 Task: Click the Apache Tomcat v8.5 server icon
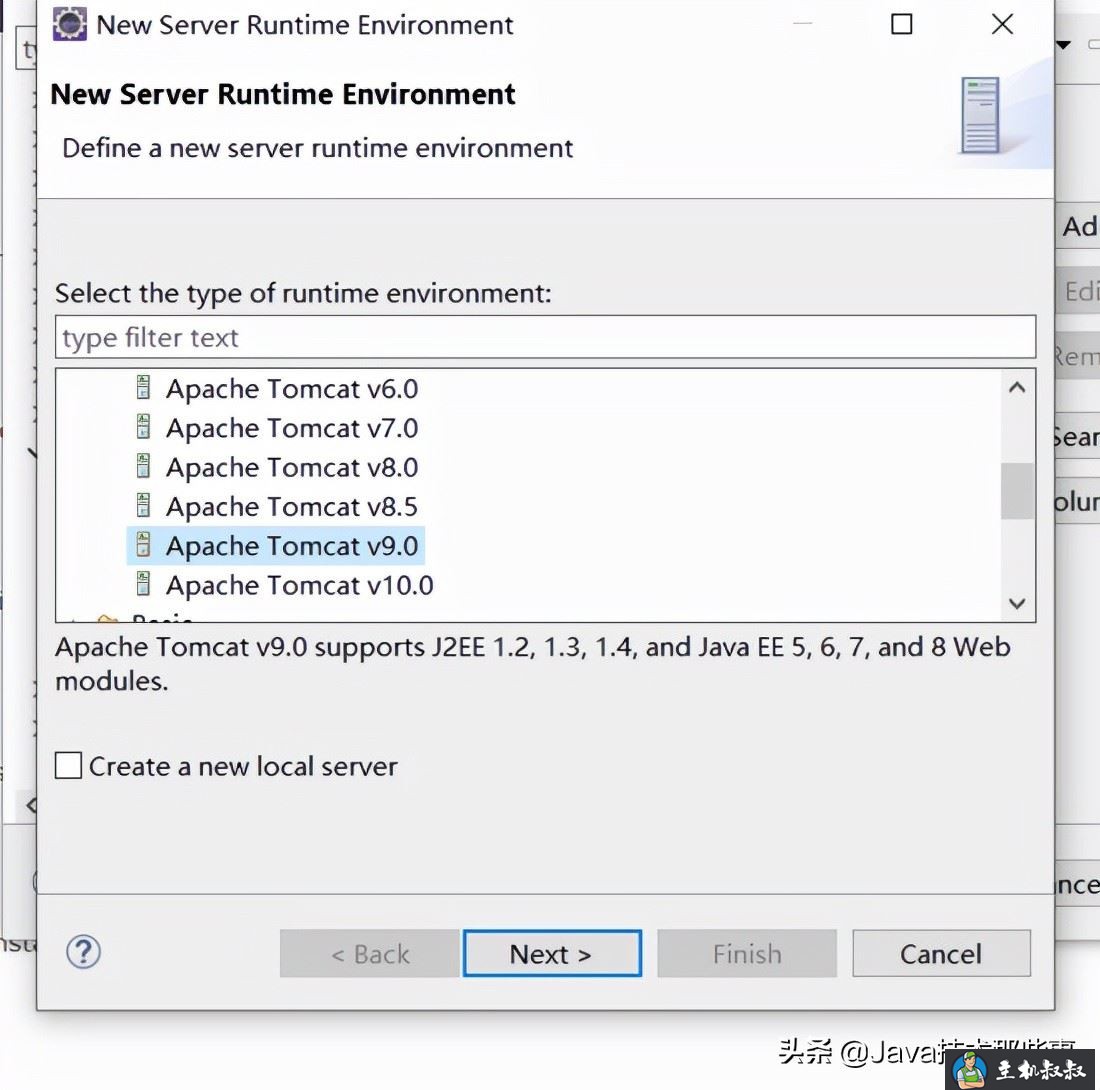143,506
